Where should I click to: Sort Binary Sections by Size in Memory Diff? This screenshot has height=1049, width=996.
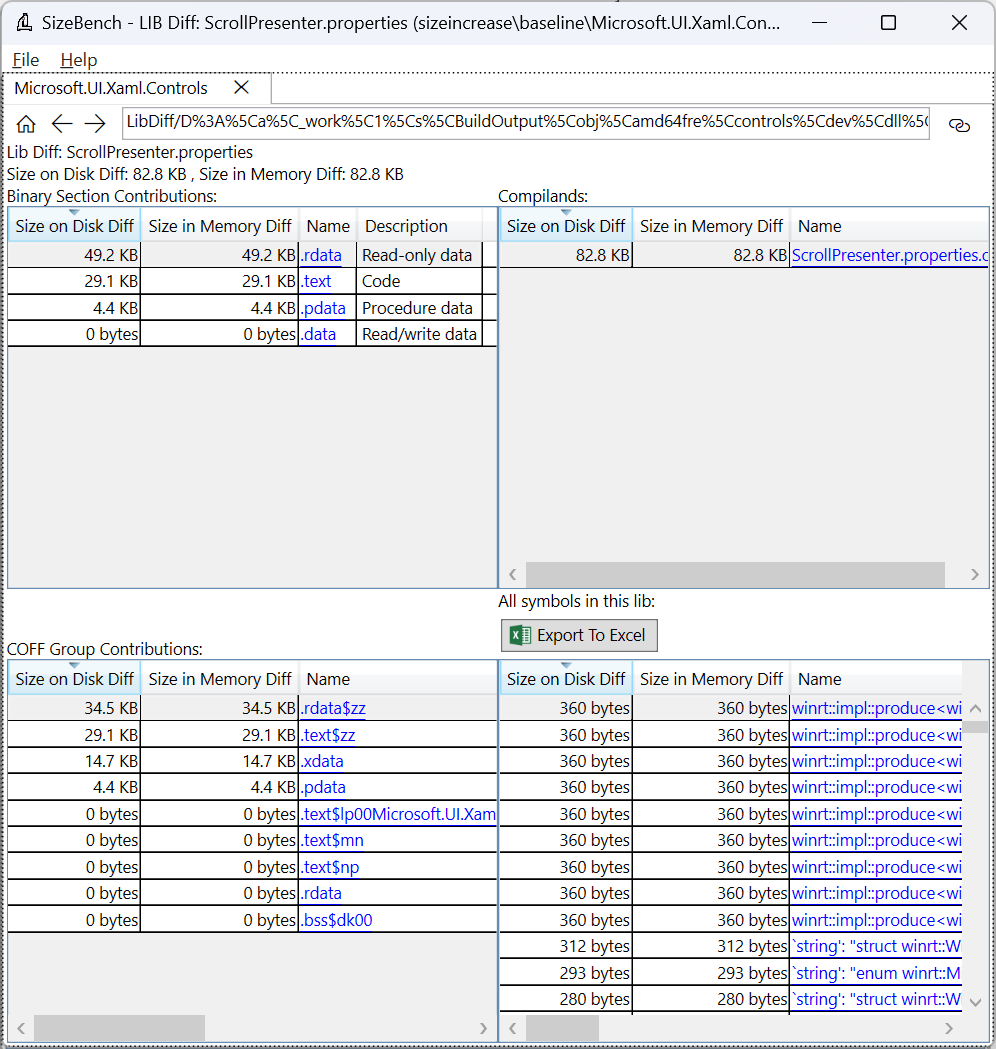[219, 225]
